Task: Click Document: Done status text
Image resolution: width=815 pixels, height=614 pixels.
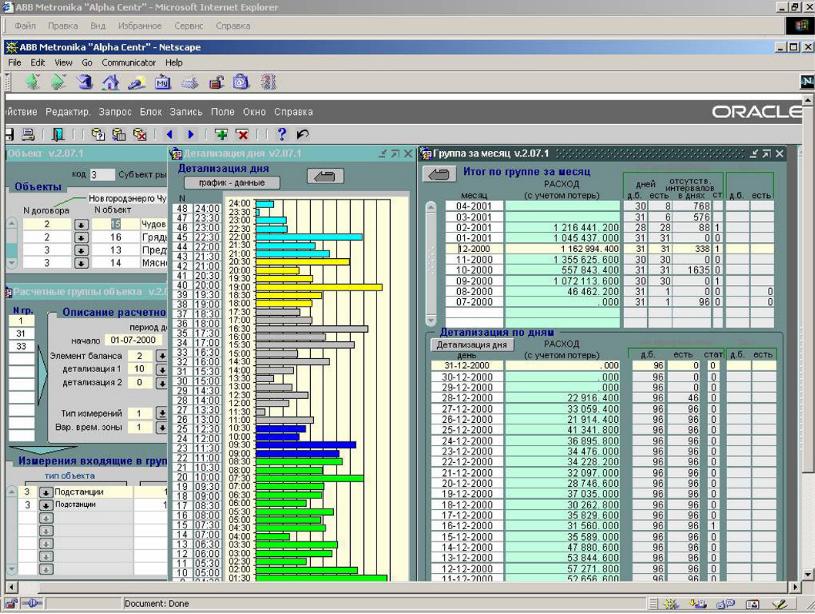Action: 156,604
